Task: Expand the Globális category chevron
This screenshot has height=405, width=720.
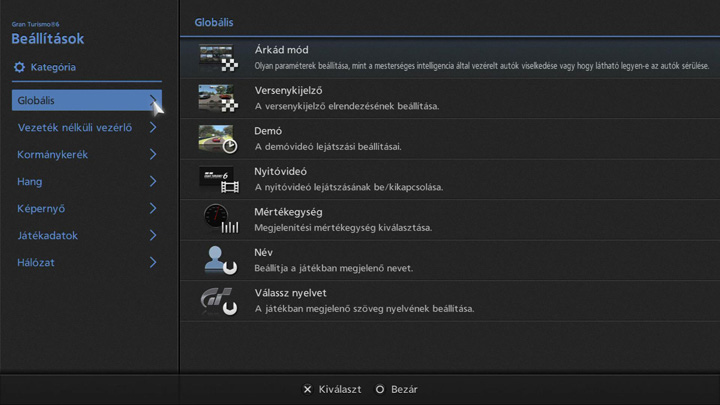Action: click(153, 100)
